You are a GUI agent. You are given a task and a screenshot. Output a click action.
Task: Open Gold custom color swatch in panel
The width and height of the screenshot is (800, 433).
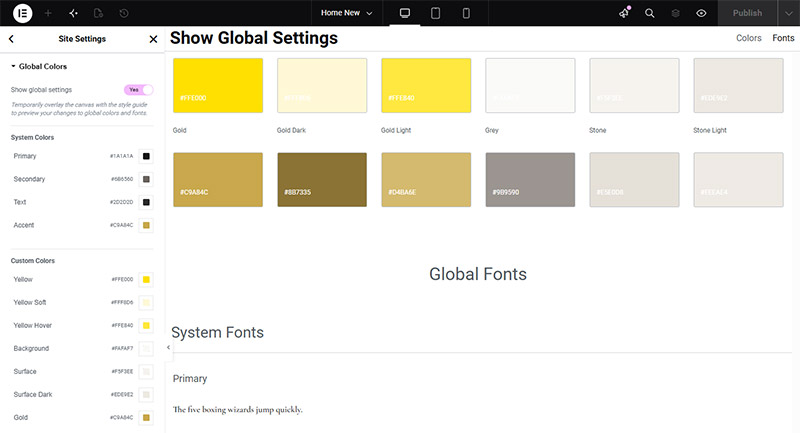(146, 417)
